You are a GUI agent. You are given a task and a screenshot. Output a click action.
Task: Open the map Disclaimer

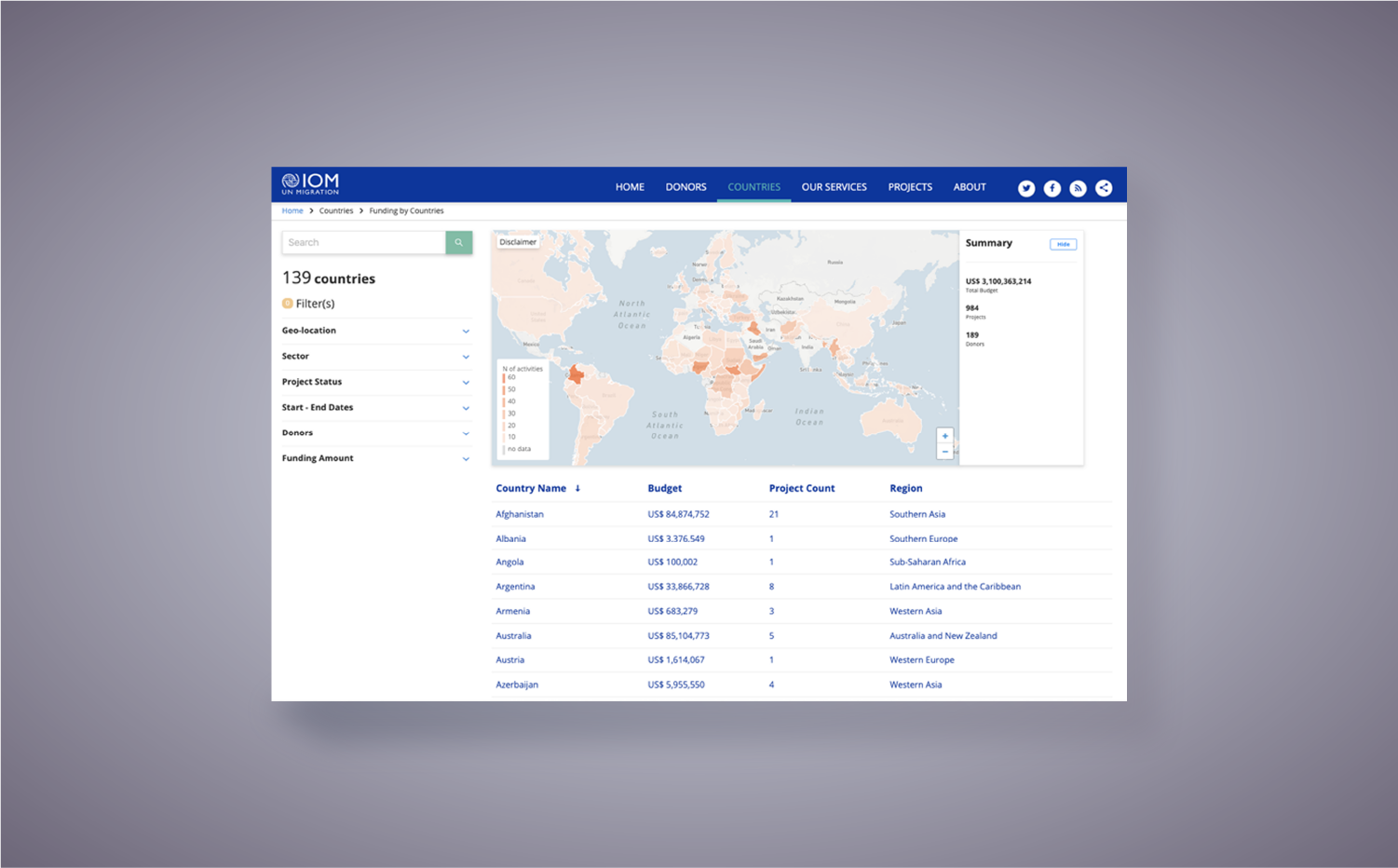click(518, 242)
